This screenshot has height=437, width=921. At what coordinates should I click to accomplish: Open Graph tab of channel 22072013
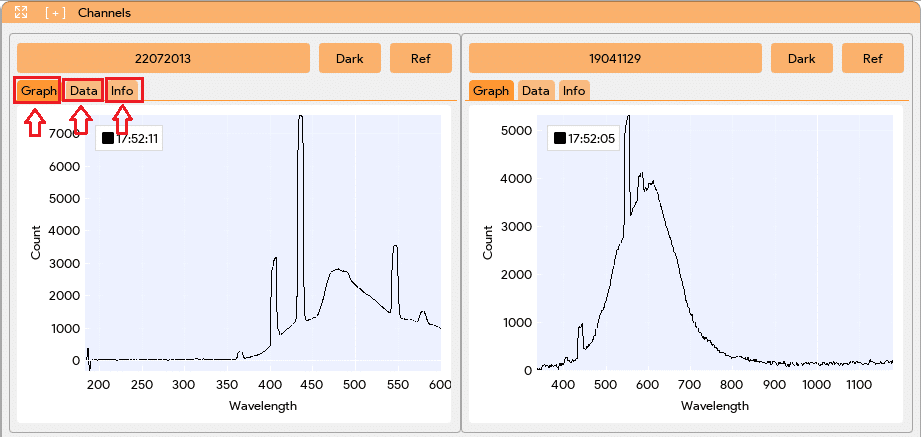(x=38, y=91)
